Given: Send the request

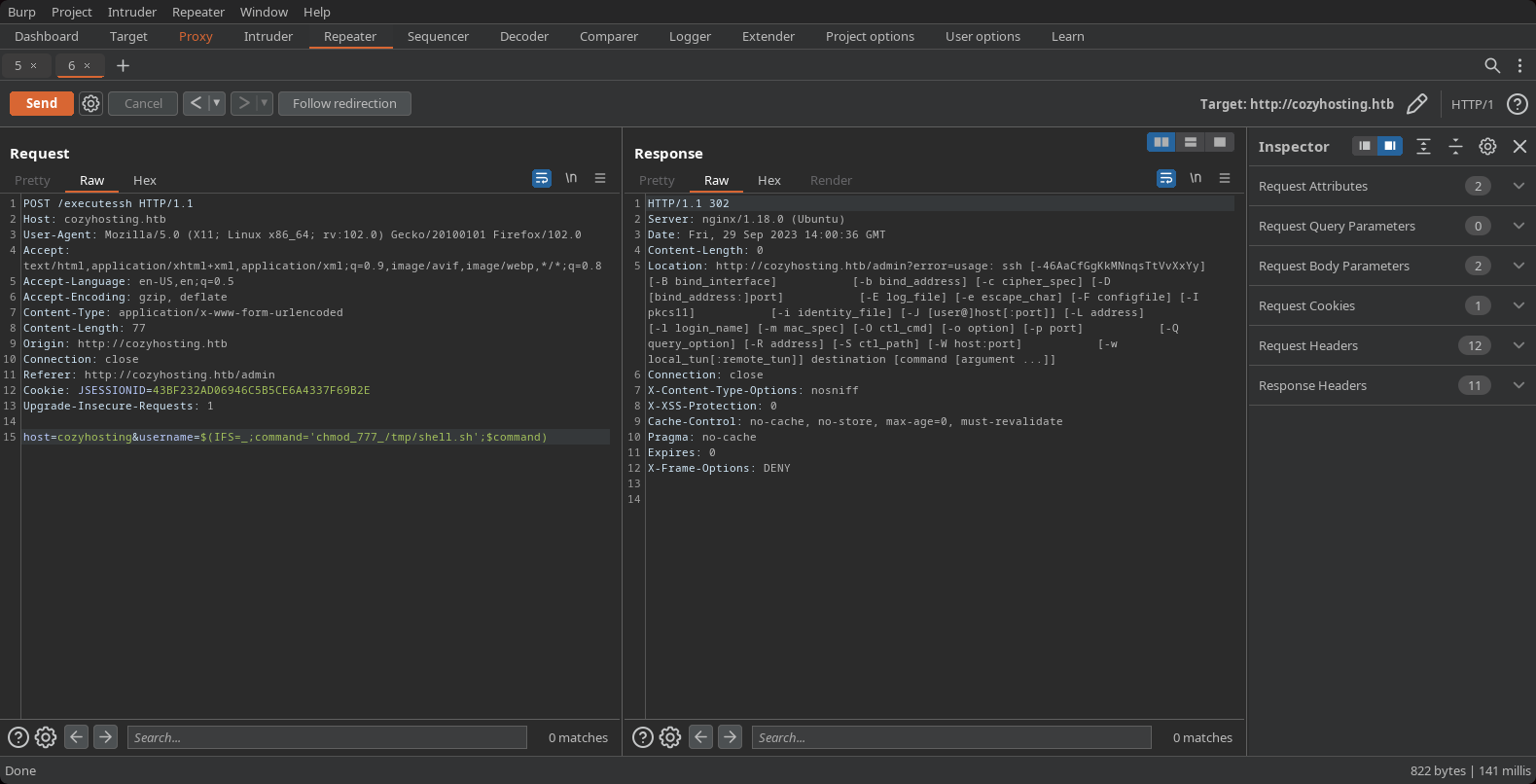Looking at the screenshot, I should pyautogui.click(x=42, y=103).
